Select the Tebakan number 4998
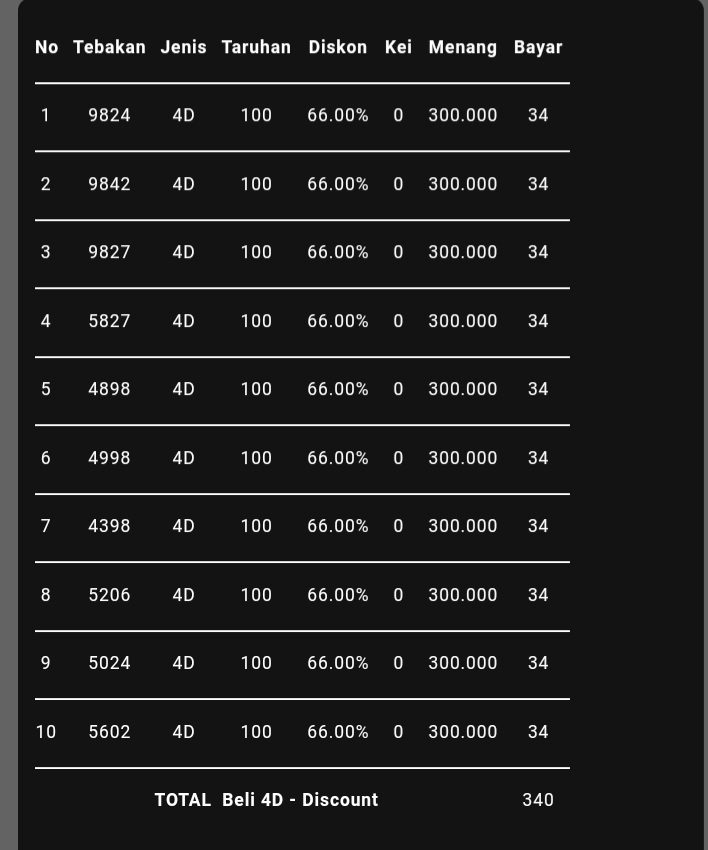 (x=109, y=458)
